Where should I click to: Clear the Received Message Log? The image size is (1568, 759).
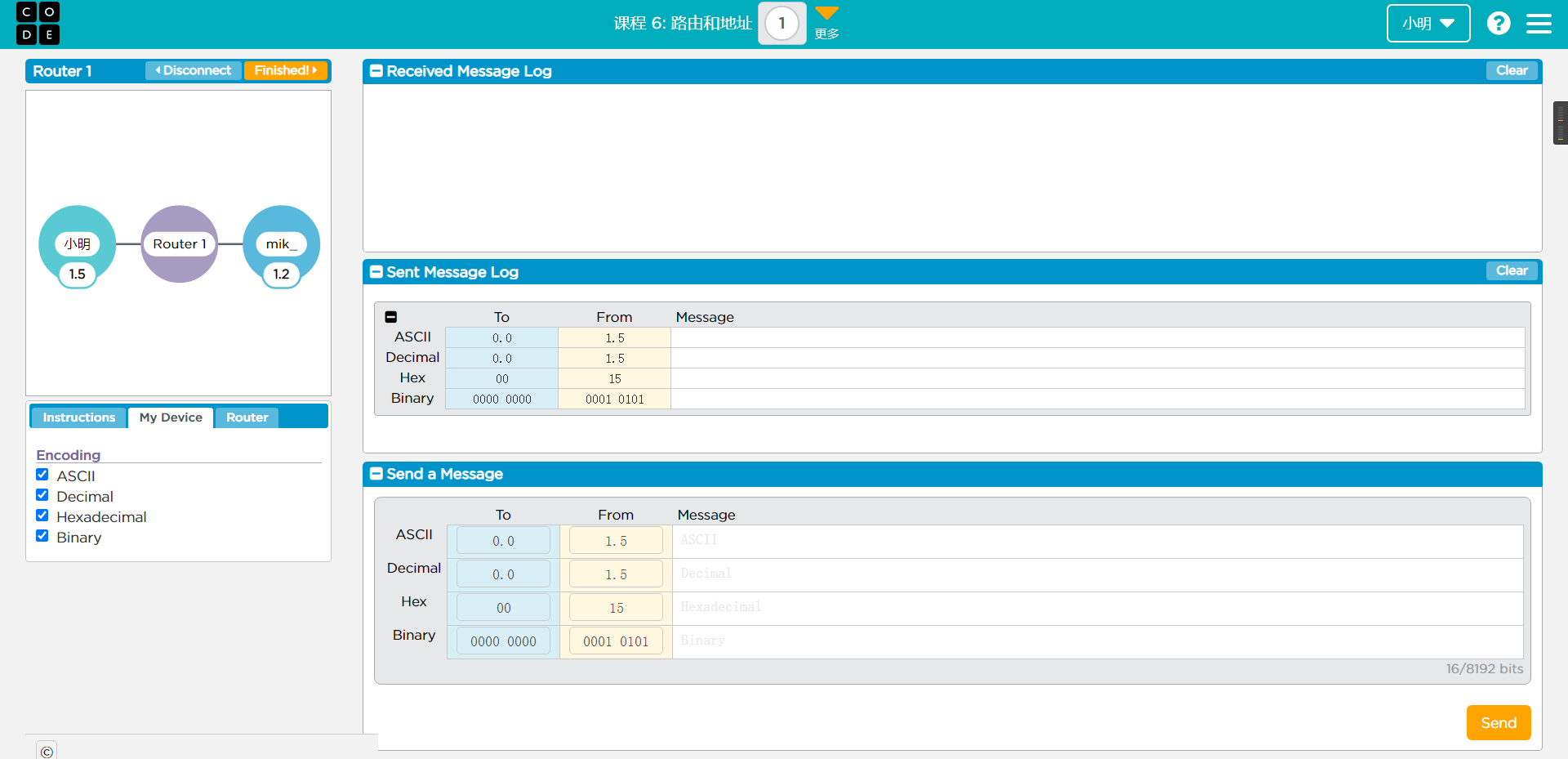tap(1512, 70)
